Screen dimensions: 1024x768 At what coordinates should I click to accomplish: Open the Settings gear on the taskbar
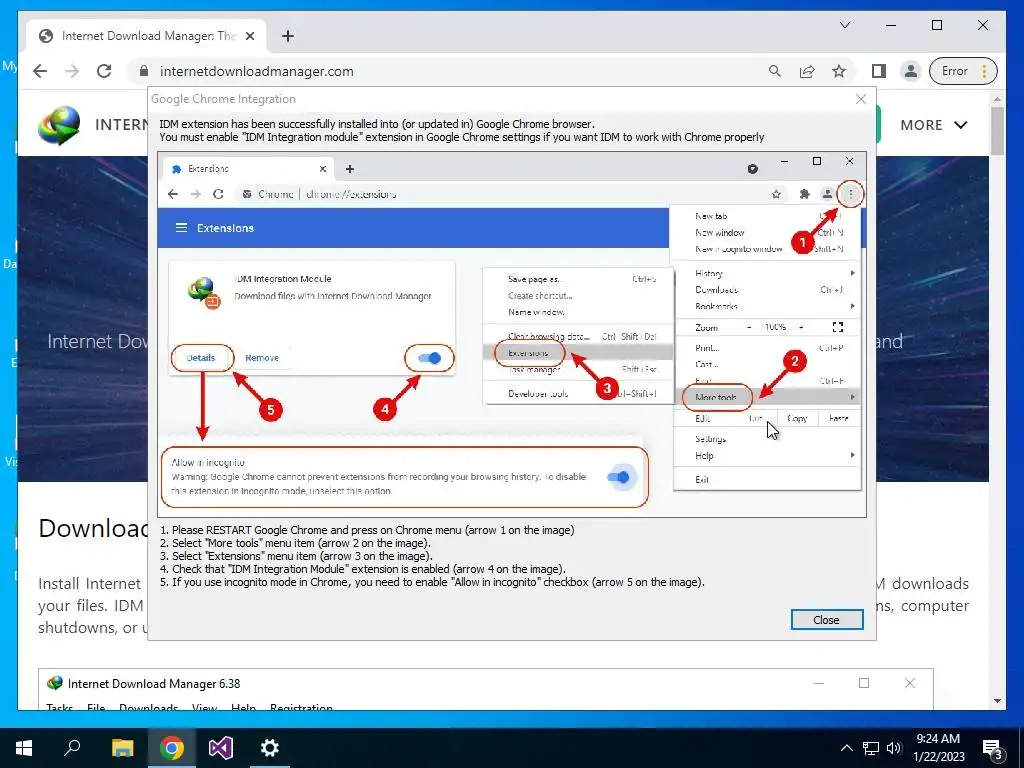(270, 748)
